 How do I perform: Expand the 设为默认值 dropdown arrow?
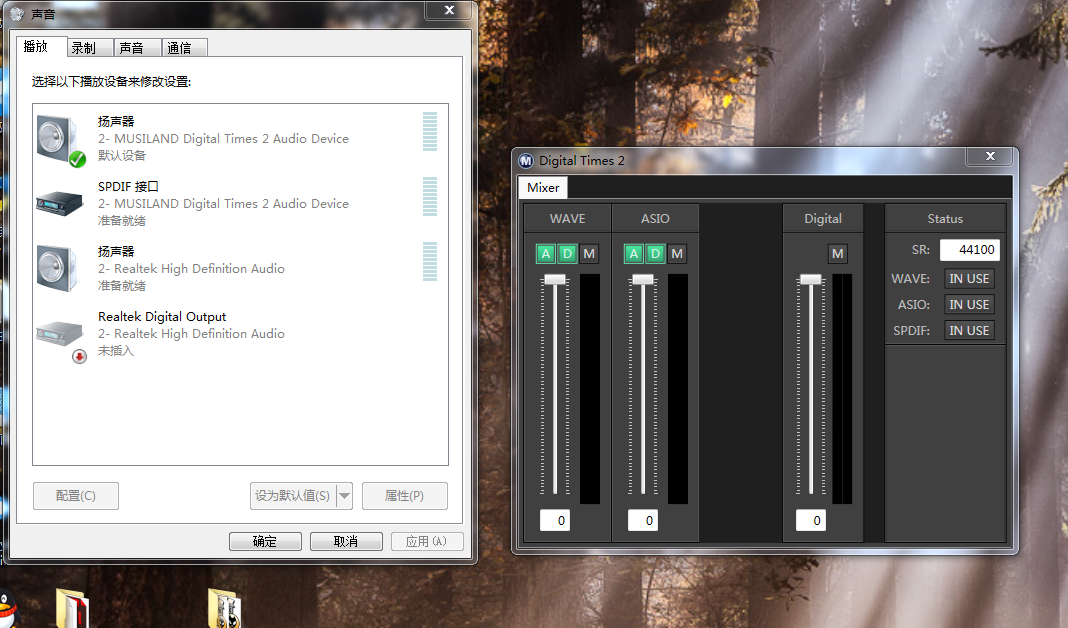tap(344, 496)
